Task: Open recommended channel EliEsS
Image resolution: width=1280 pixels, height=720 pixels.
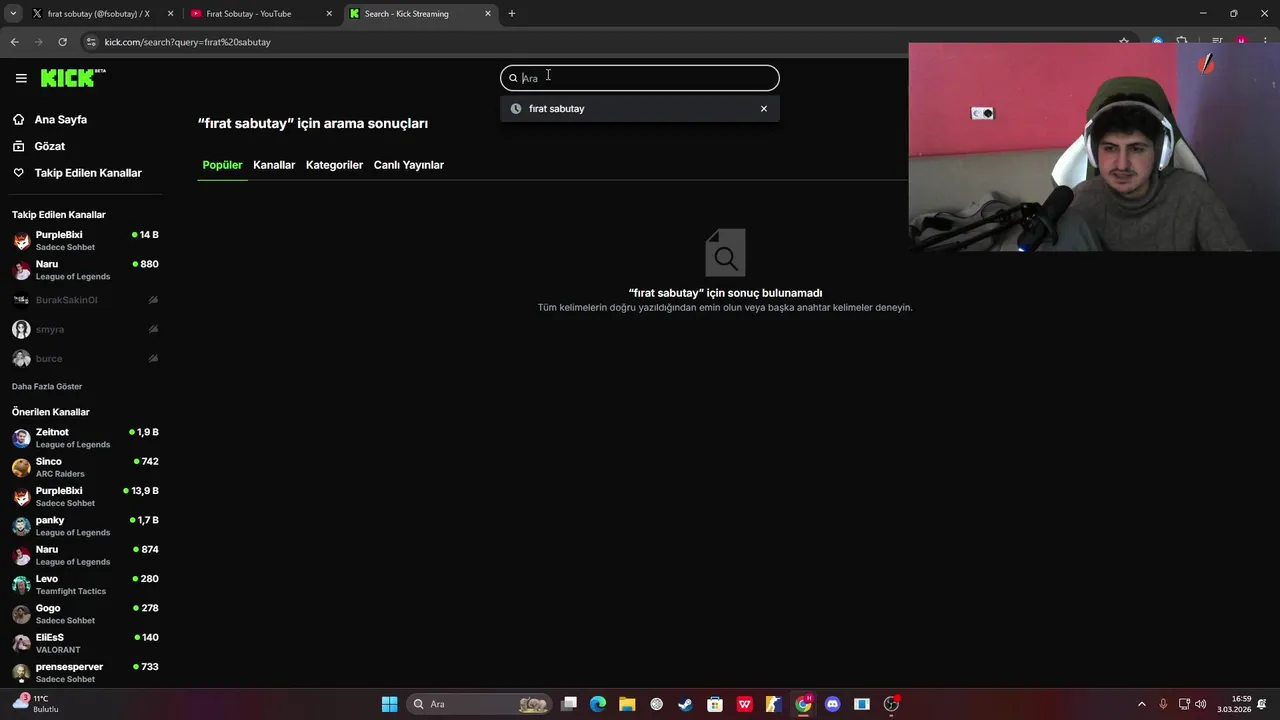Action: [85, 643]
